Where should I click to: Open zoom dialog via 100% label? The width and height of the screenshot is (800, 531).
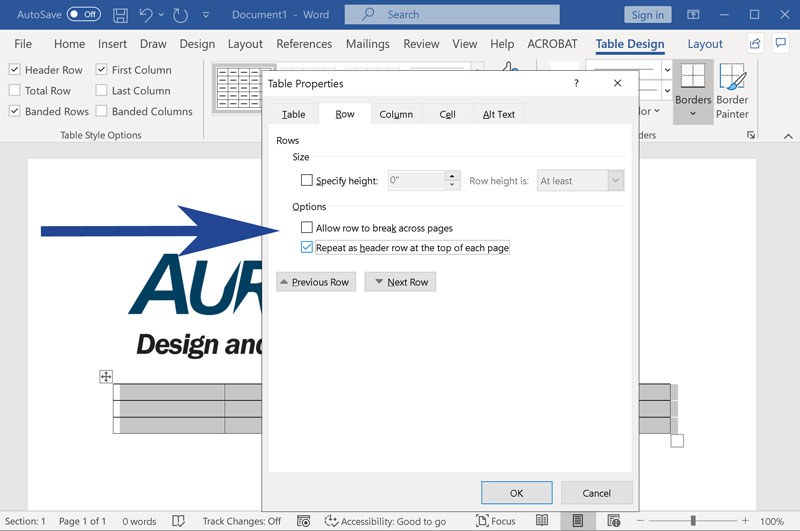coord(772,521)
